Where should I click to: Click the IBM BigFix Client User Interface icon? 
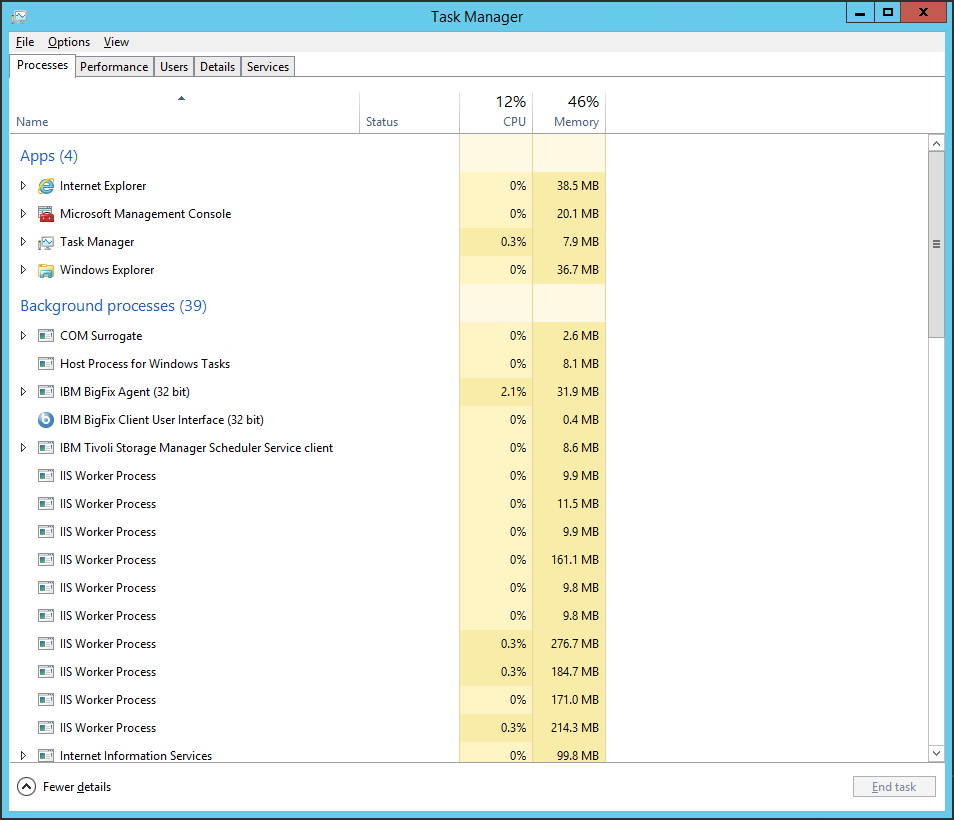[x=46, y=420]
